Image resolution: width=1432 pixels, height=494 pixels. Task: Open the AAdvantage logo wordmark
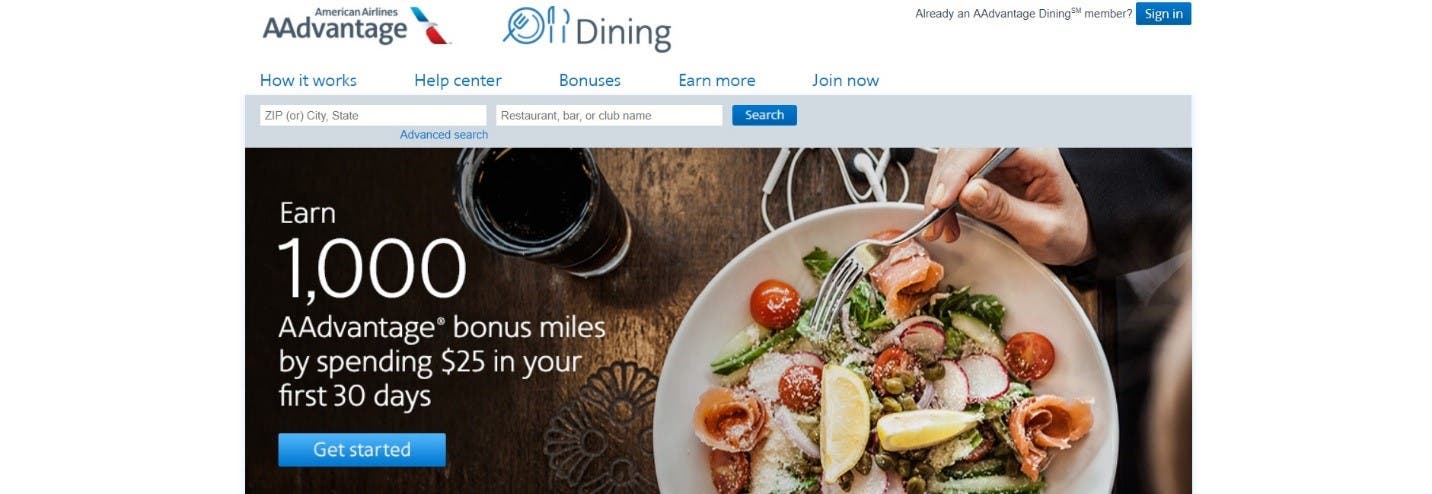335,30
